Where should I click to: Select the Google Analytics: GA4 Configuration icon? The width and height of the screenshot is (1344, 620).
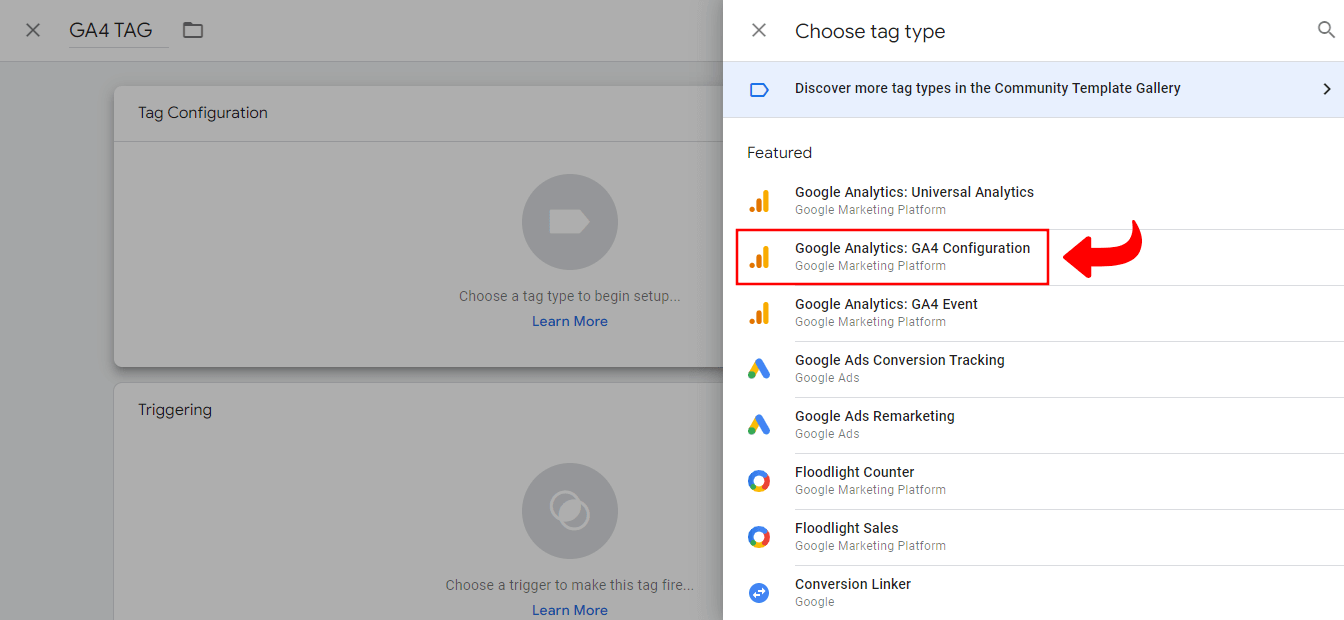click(760, 256)
